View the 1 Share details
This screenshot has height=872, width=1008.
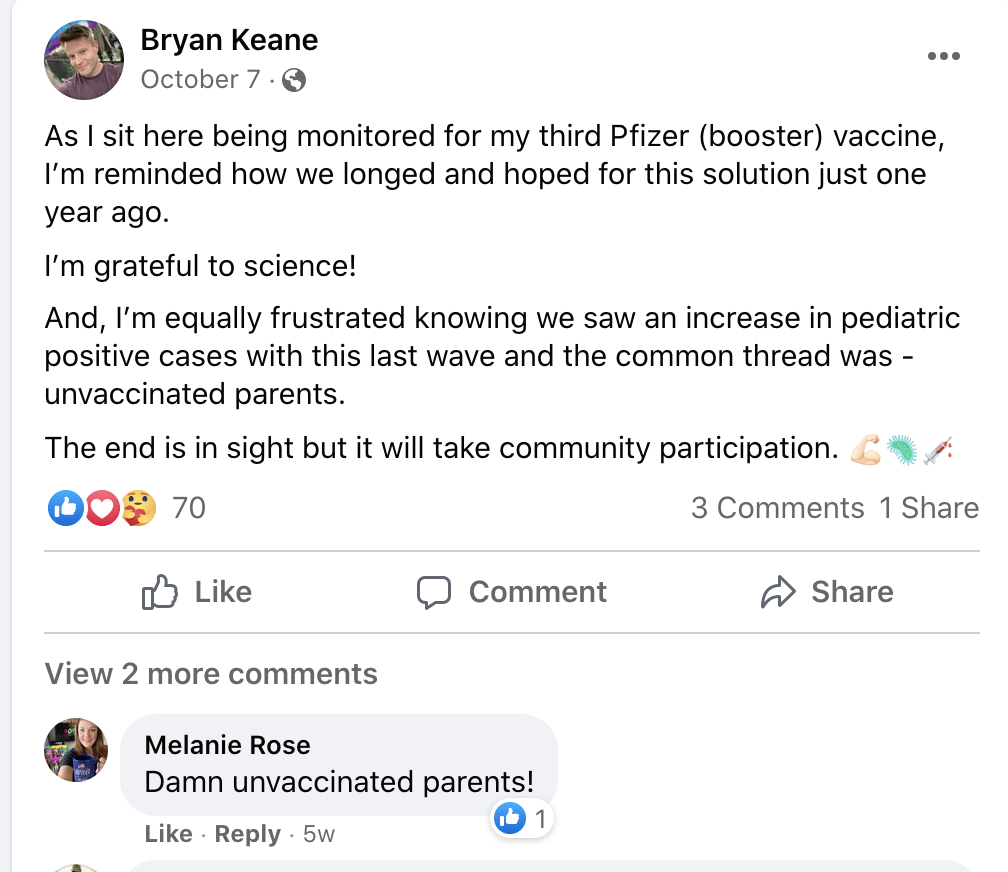point(928,508)
